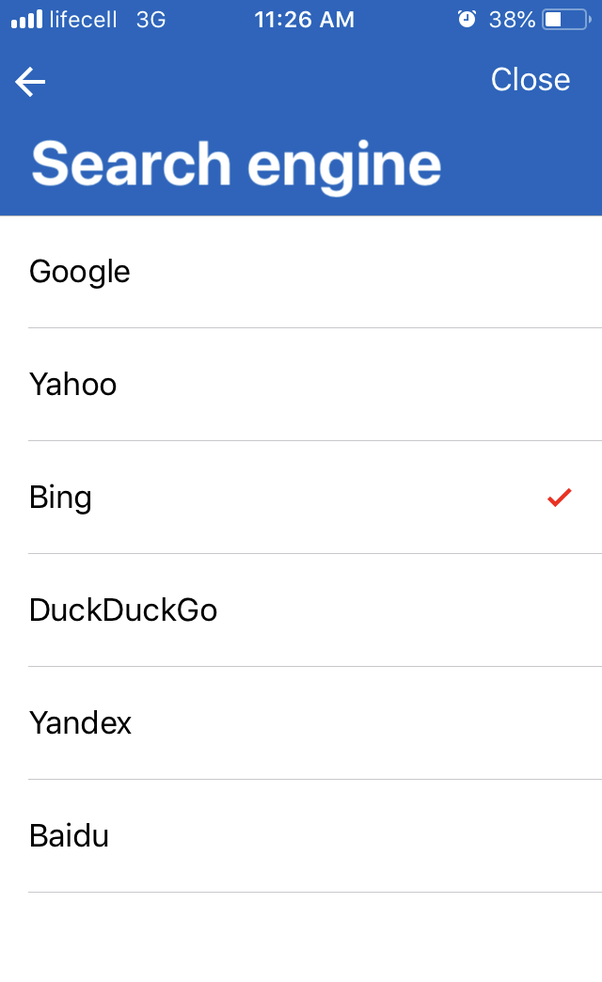602x982 pixels.
Task: Select Yahoo as the search engine
Action: pyautogui.click(x=72, y=384)
